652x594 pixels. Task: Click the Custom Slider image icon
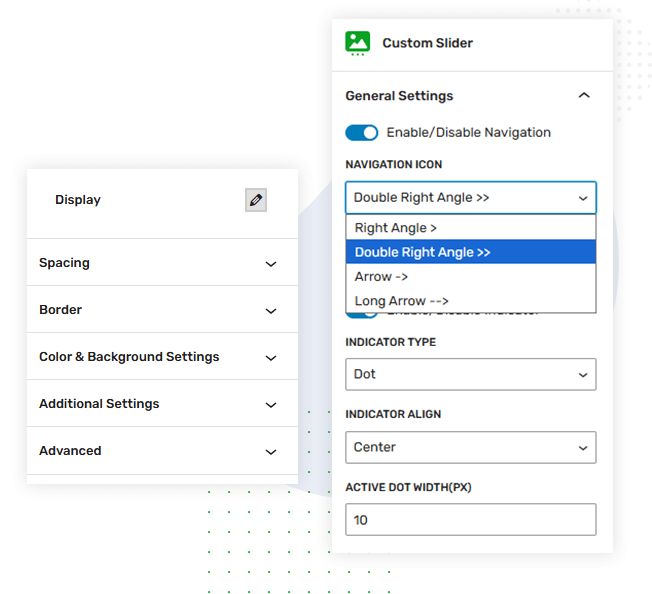(357, 42)
